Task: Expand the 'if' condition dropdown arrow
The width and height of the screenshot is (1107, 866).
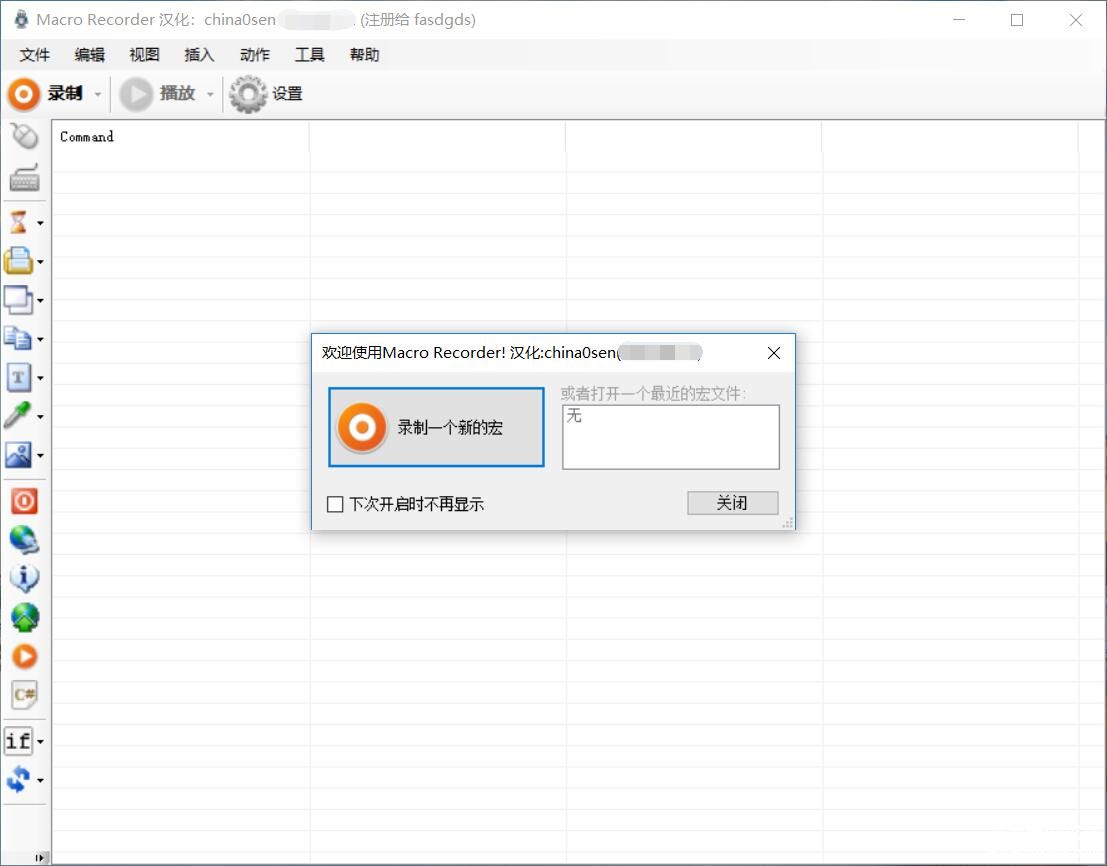Action: [40, 742]
